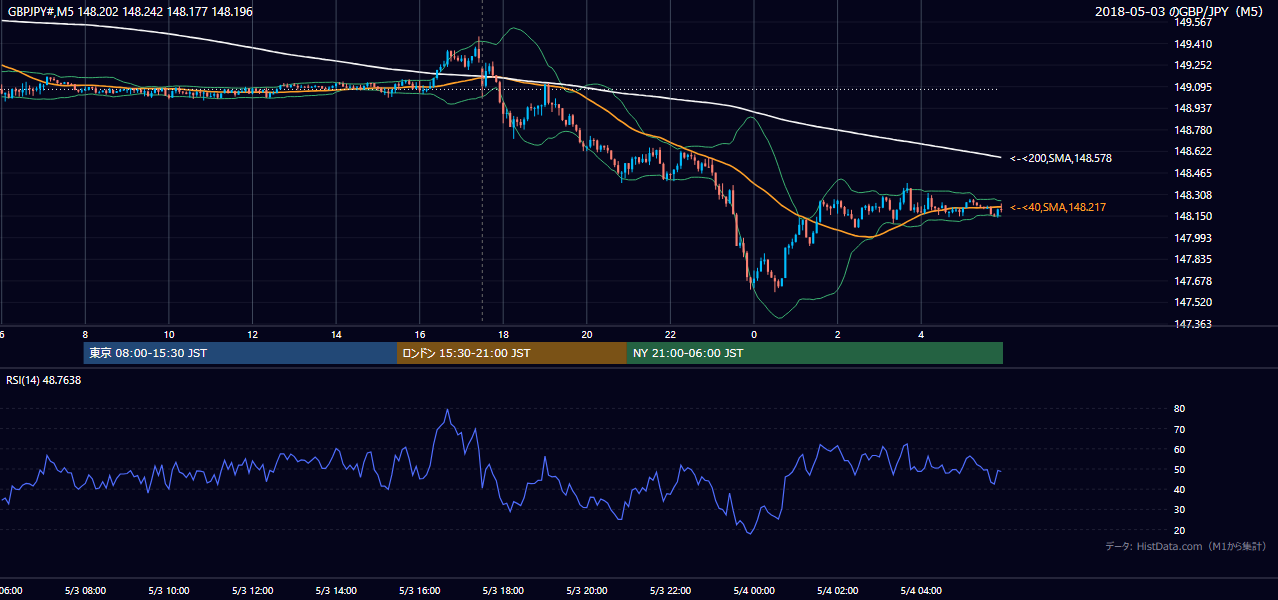Click the 5/3 18:00 date axis label

point(503,591)
